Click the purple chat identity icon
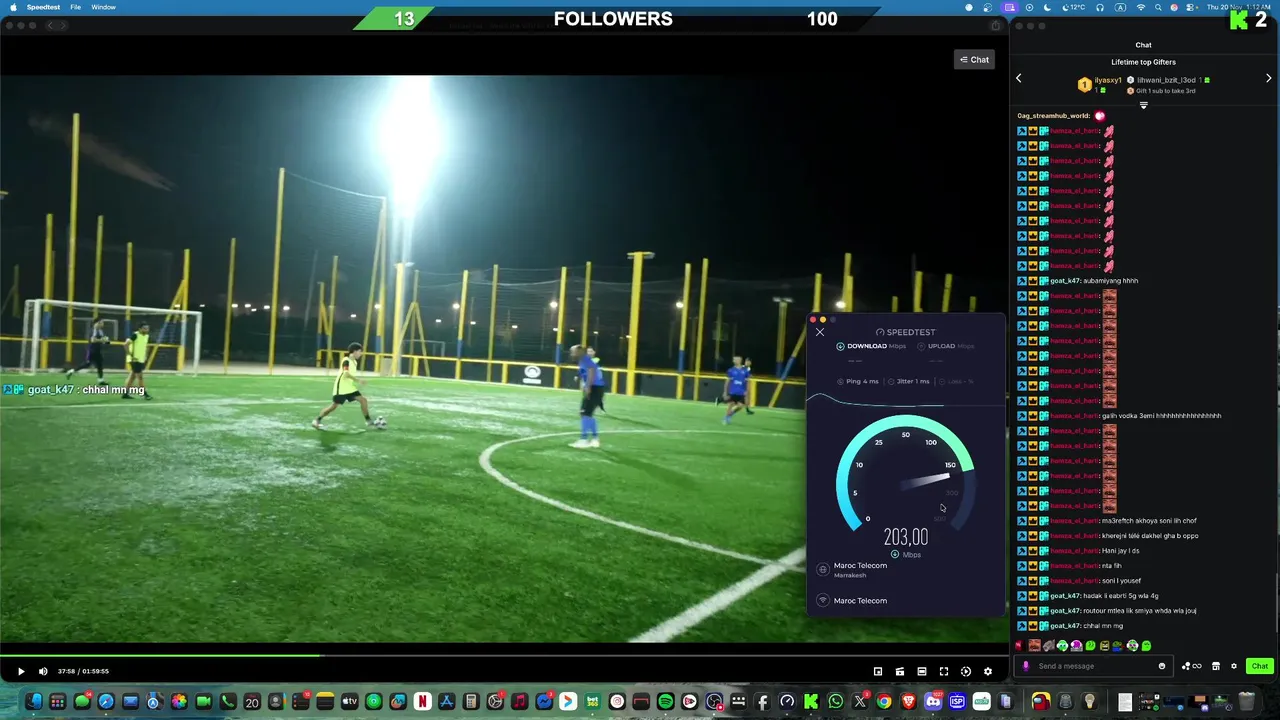Screen dimensions: 1280x720 [1025, 666]
